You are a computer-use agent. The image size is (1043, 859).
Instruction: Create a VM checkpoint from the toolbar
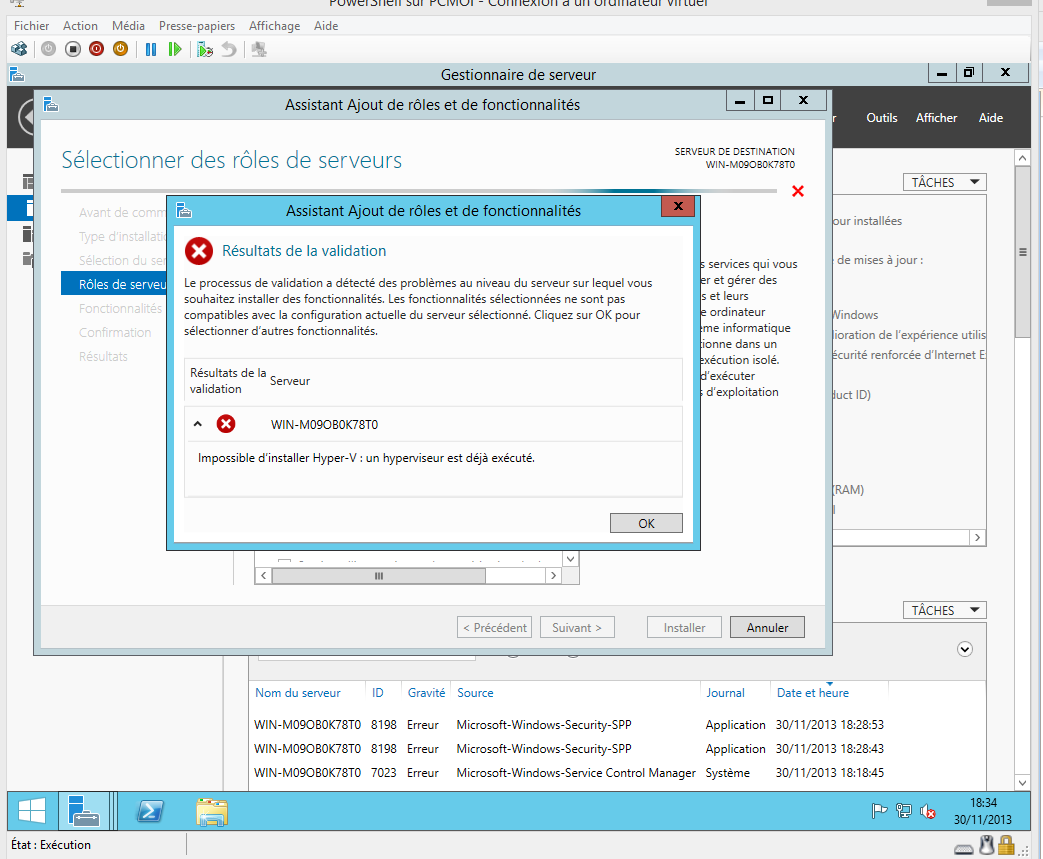coord(205,49)
